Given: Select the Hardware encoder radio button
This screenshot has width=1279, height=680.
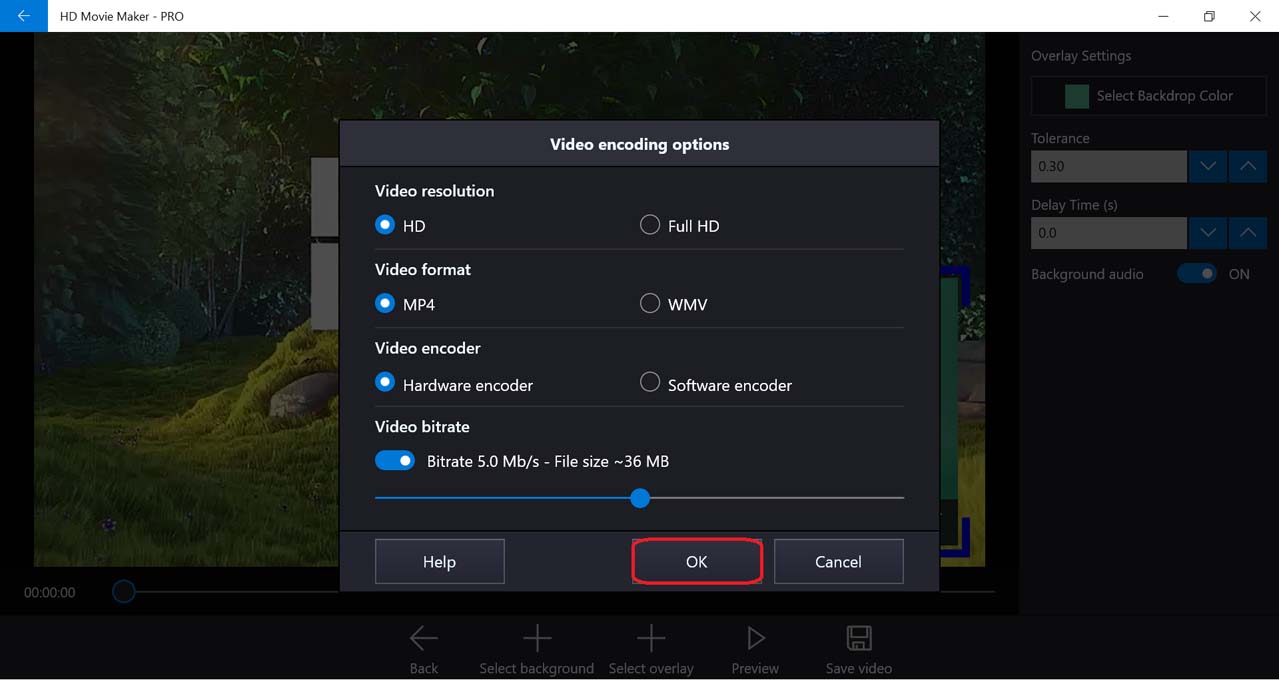Looking at the screenshot, I should (385, 383).
